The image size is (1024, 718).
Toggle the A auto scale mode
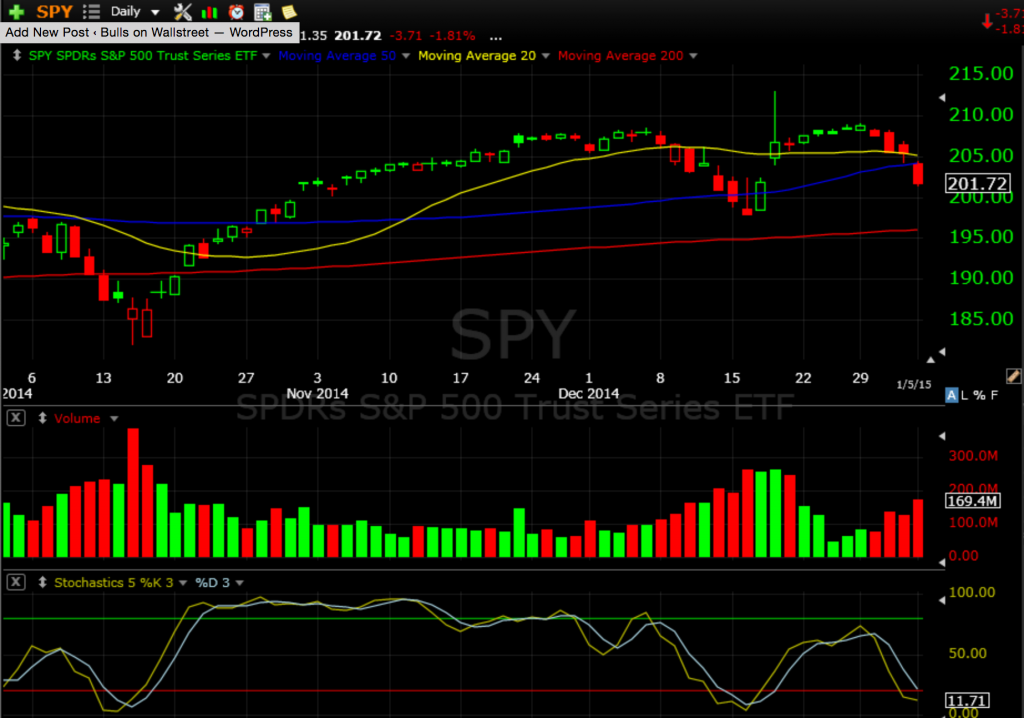click(952, 395)
